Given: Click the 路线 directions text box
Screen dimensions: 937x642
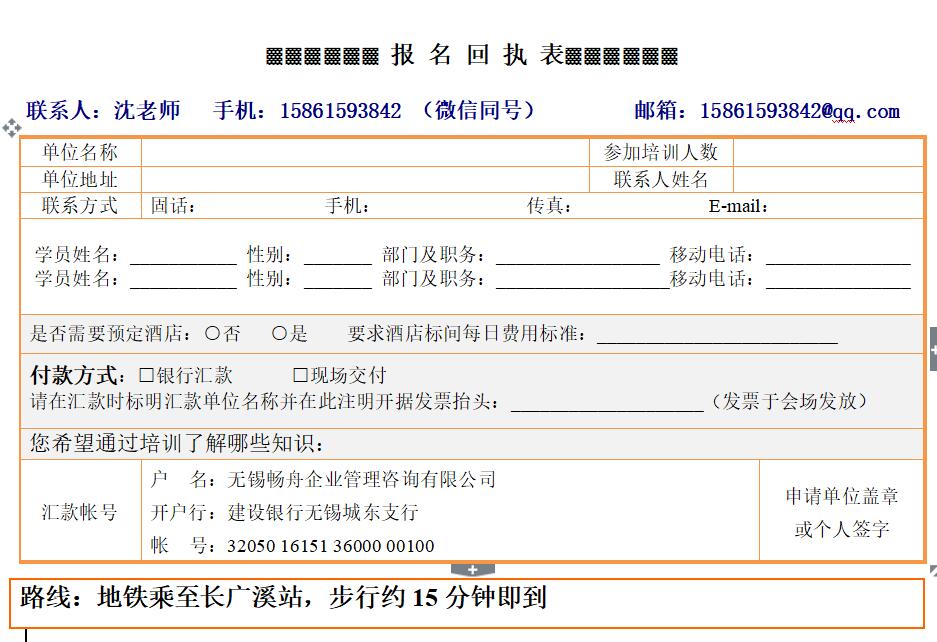Looking at the screenshot, I should [x=467, y=600].
